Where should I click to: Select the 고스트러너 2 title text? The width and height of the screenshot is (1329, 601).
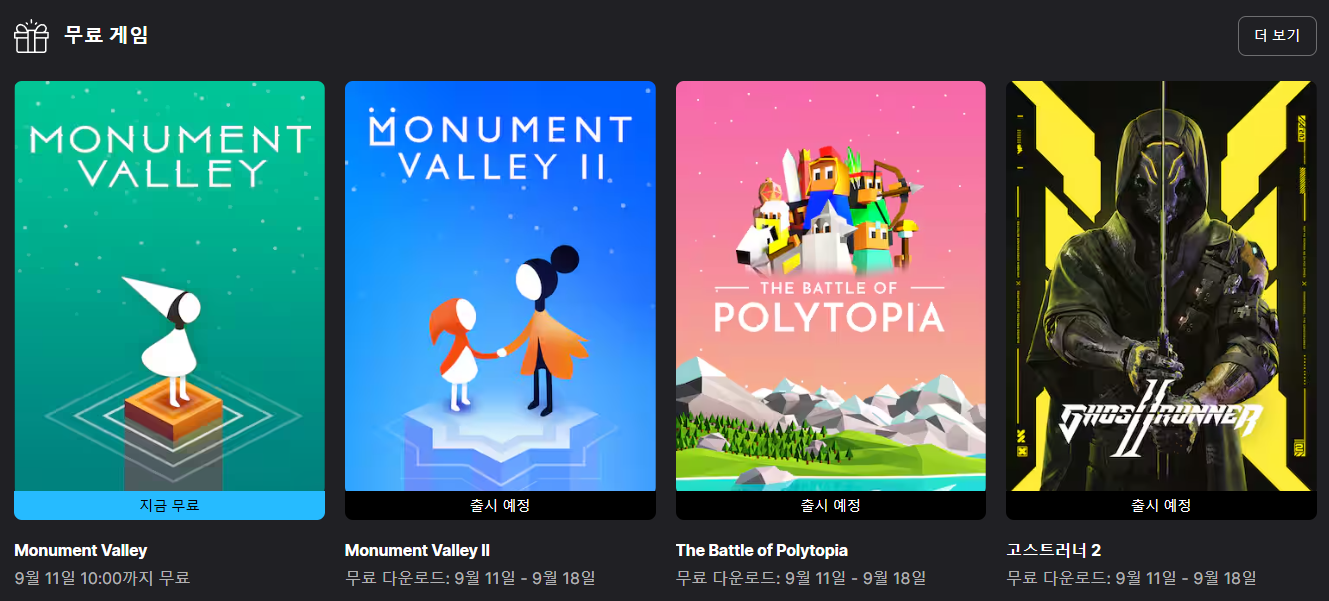click(x=1053, y=550)
